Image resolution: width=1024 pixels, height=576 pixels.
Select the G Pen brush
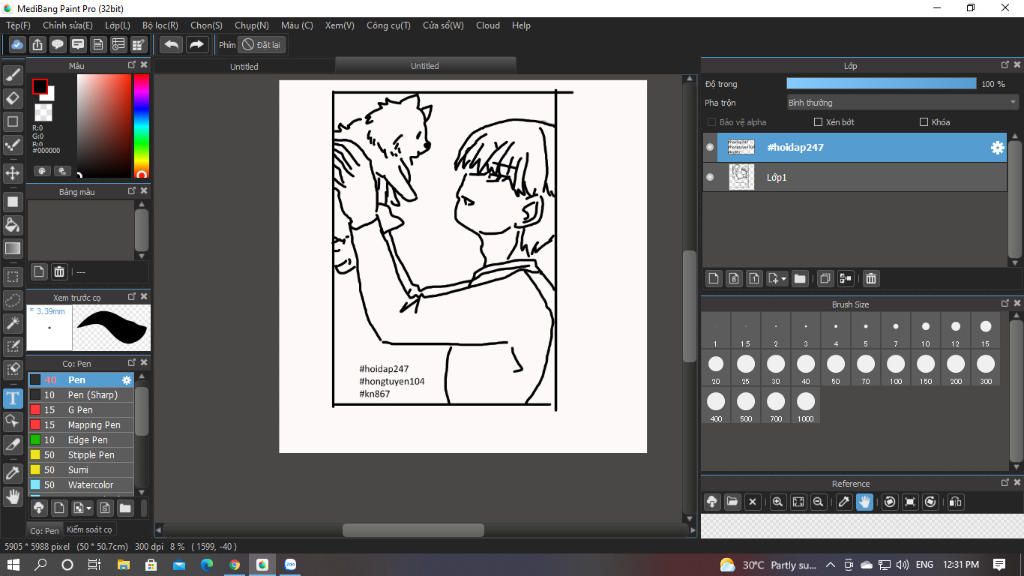81,410
